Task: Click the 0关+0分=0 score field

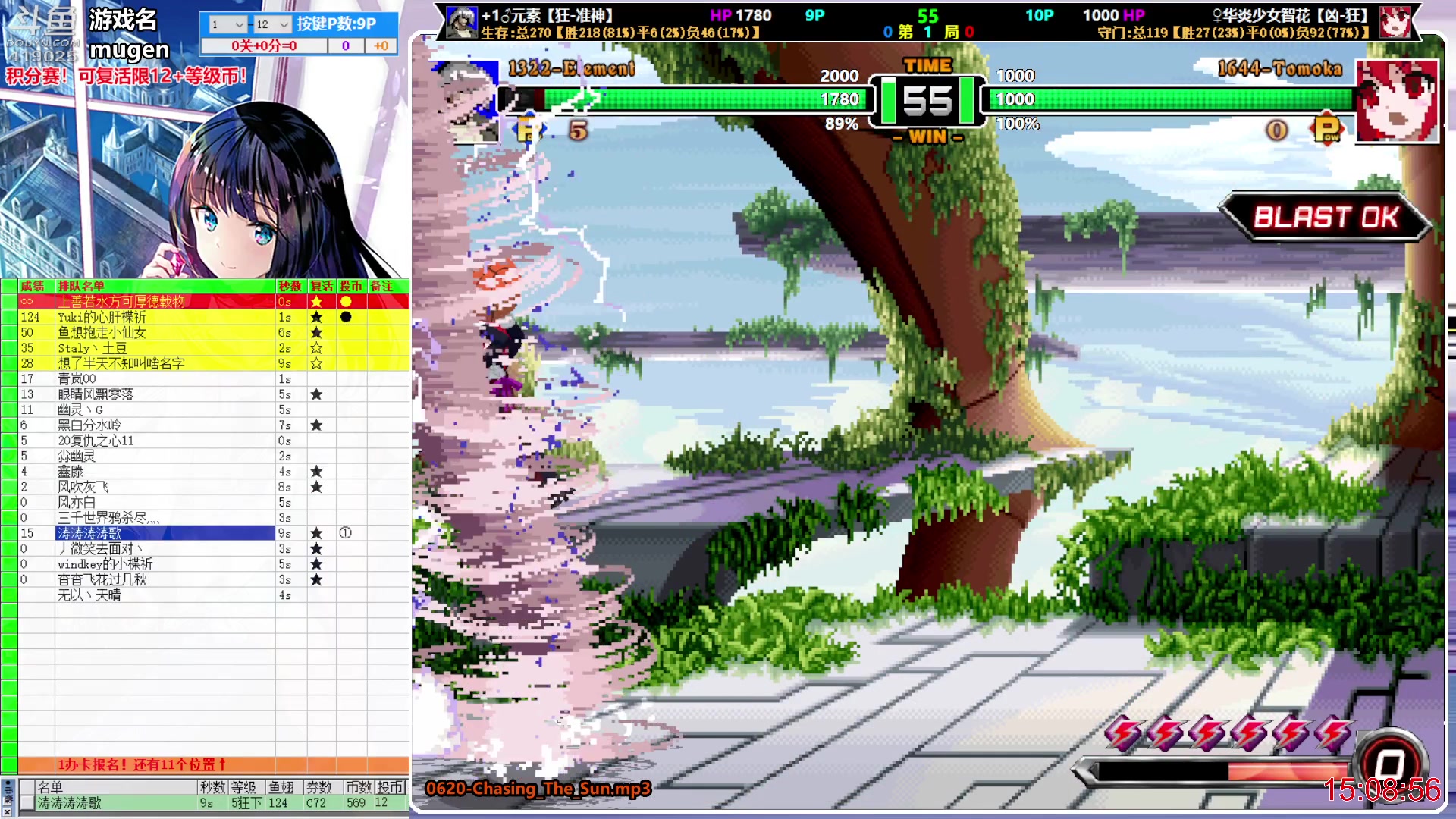Action: [265, 46]
